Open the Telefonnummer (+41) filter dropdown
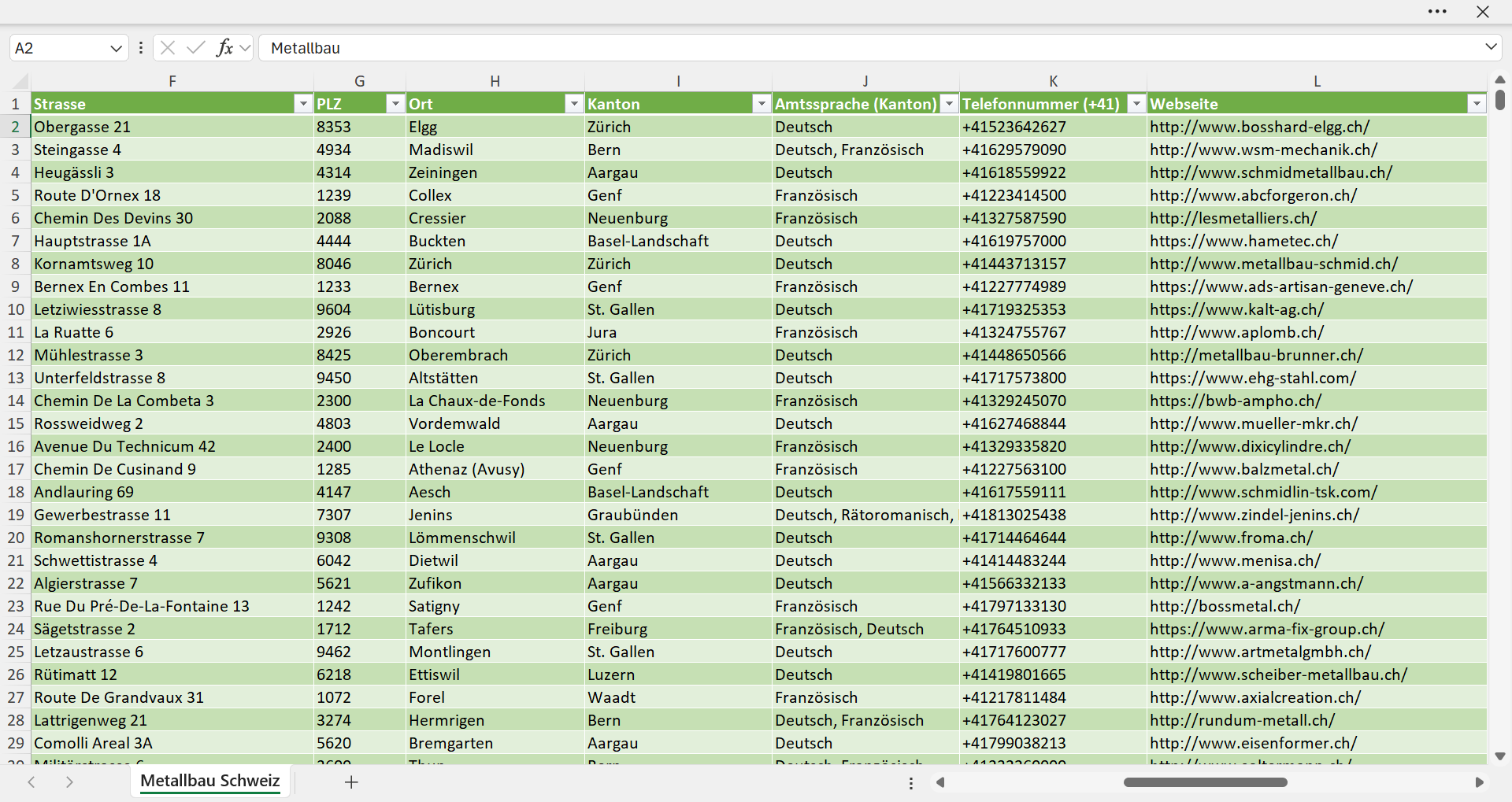The height and width of the screenshot is (802, 1512). point(1136,104)
